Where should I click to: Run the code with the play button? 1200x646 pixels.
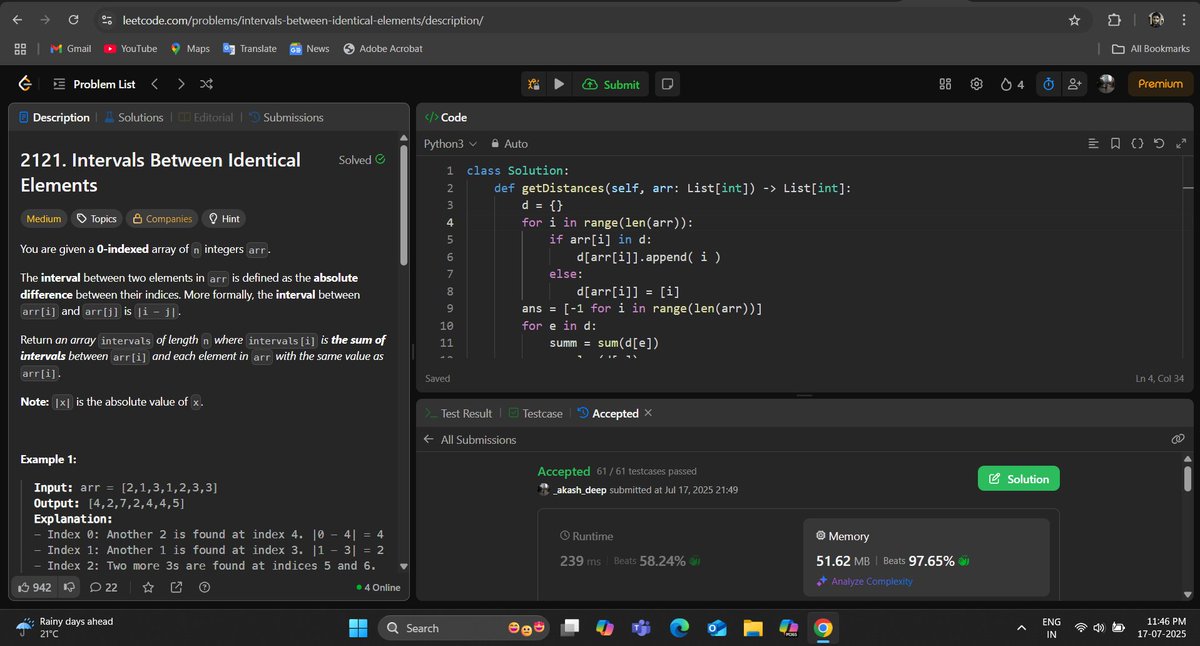[x=559, y=84]
